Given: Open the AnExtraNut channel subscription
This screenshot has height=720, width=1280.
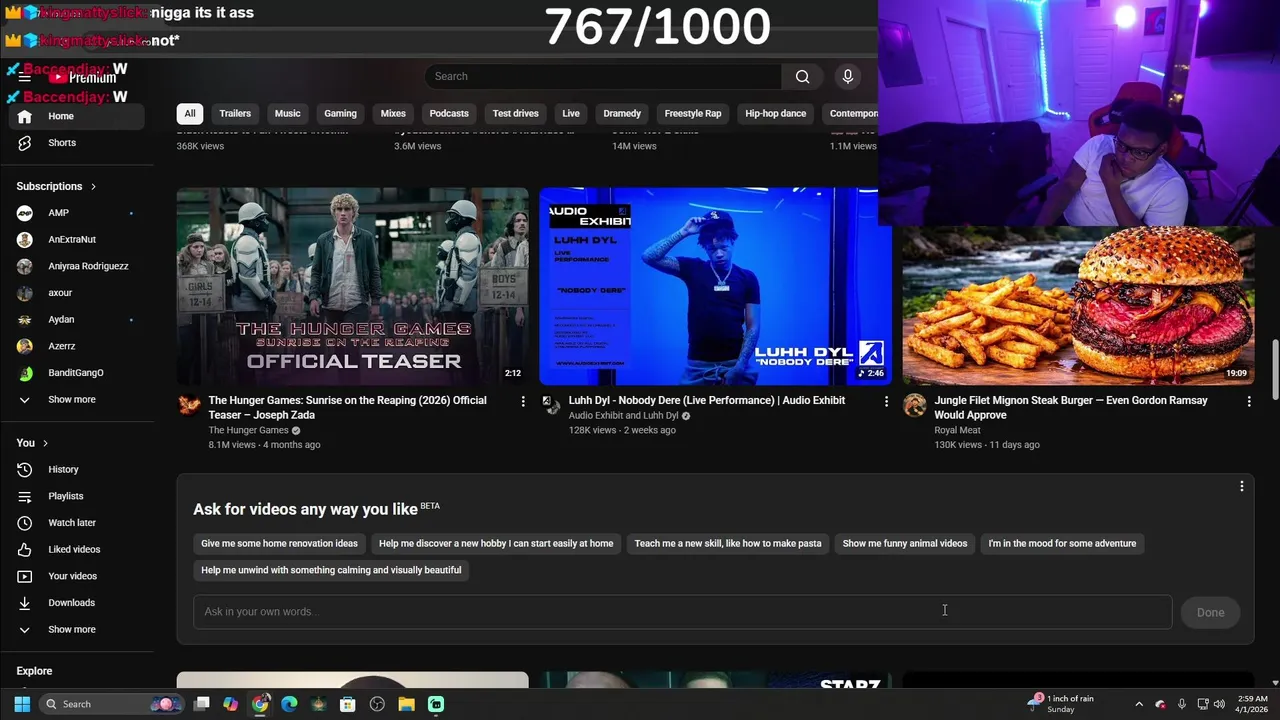Looking at the screenshot, I should pyautogui.click(x=76, y=240).
